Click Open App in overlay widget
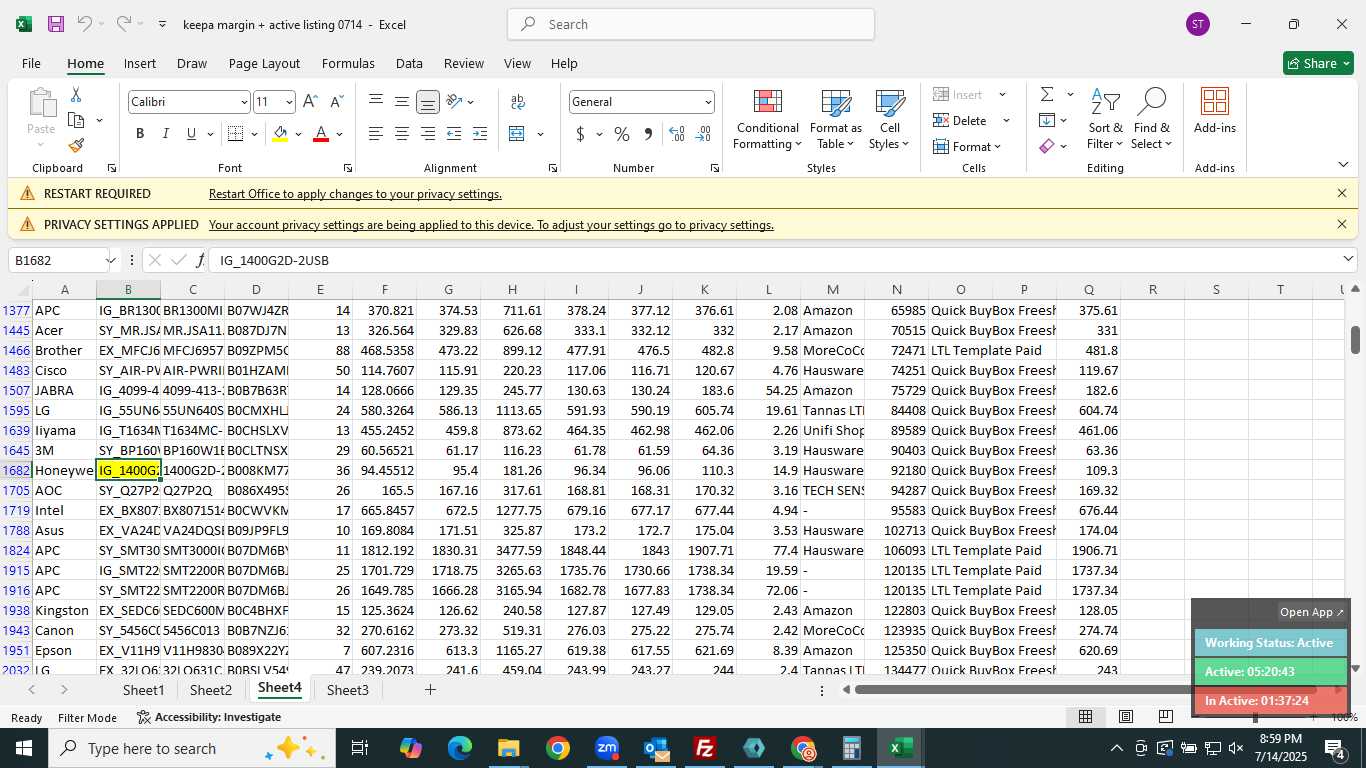Screen dimensions: 1366x768 pyautogui.click(x=1312, y=612)
